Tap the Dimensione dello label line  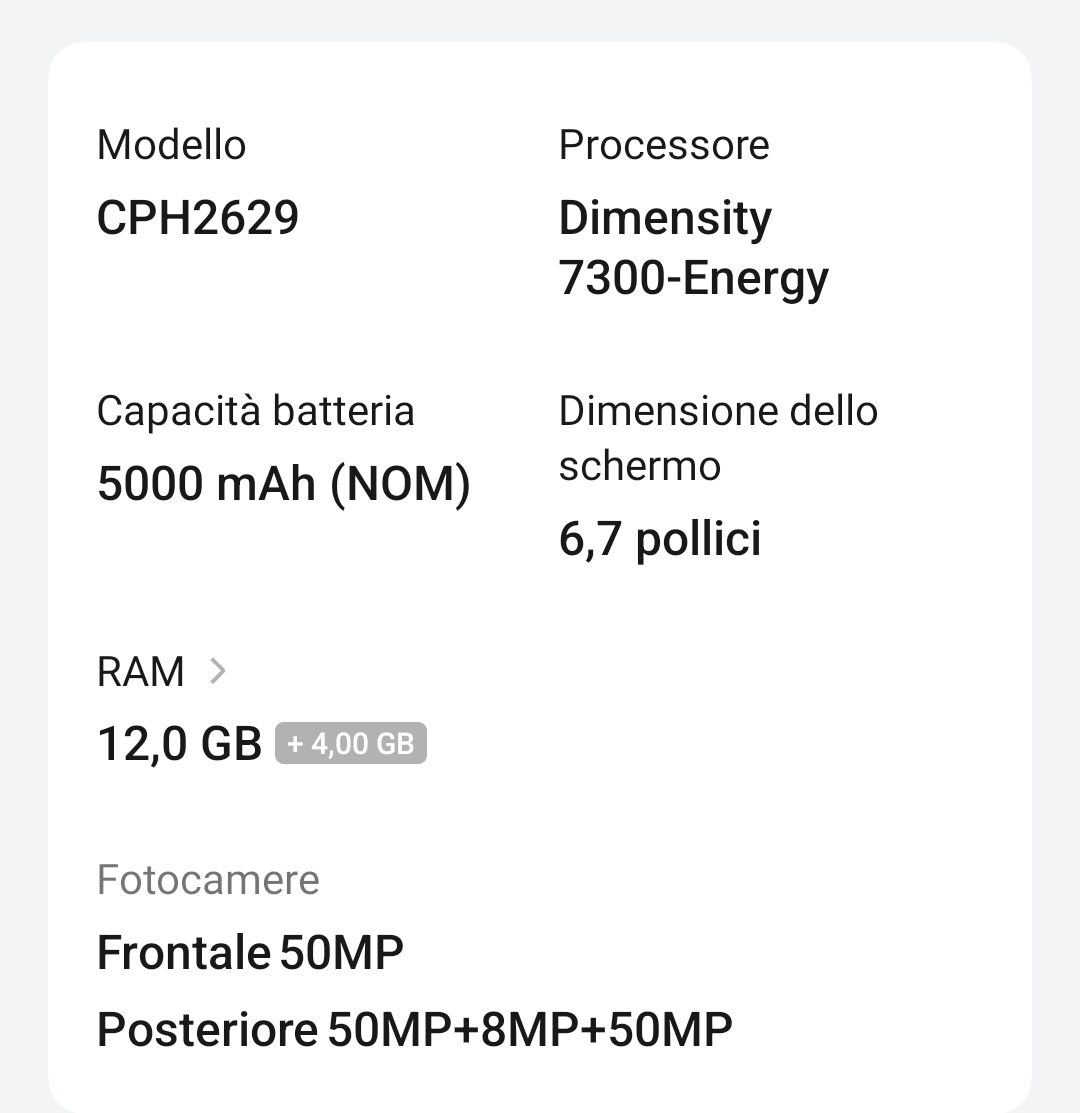click(x=718, y=411)
